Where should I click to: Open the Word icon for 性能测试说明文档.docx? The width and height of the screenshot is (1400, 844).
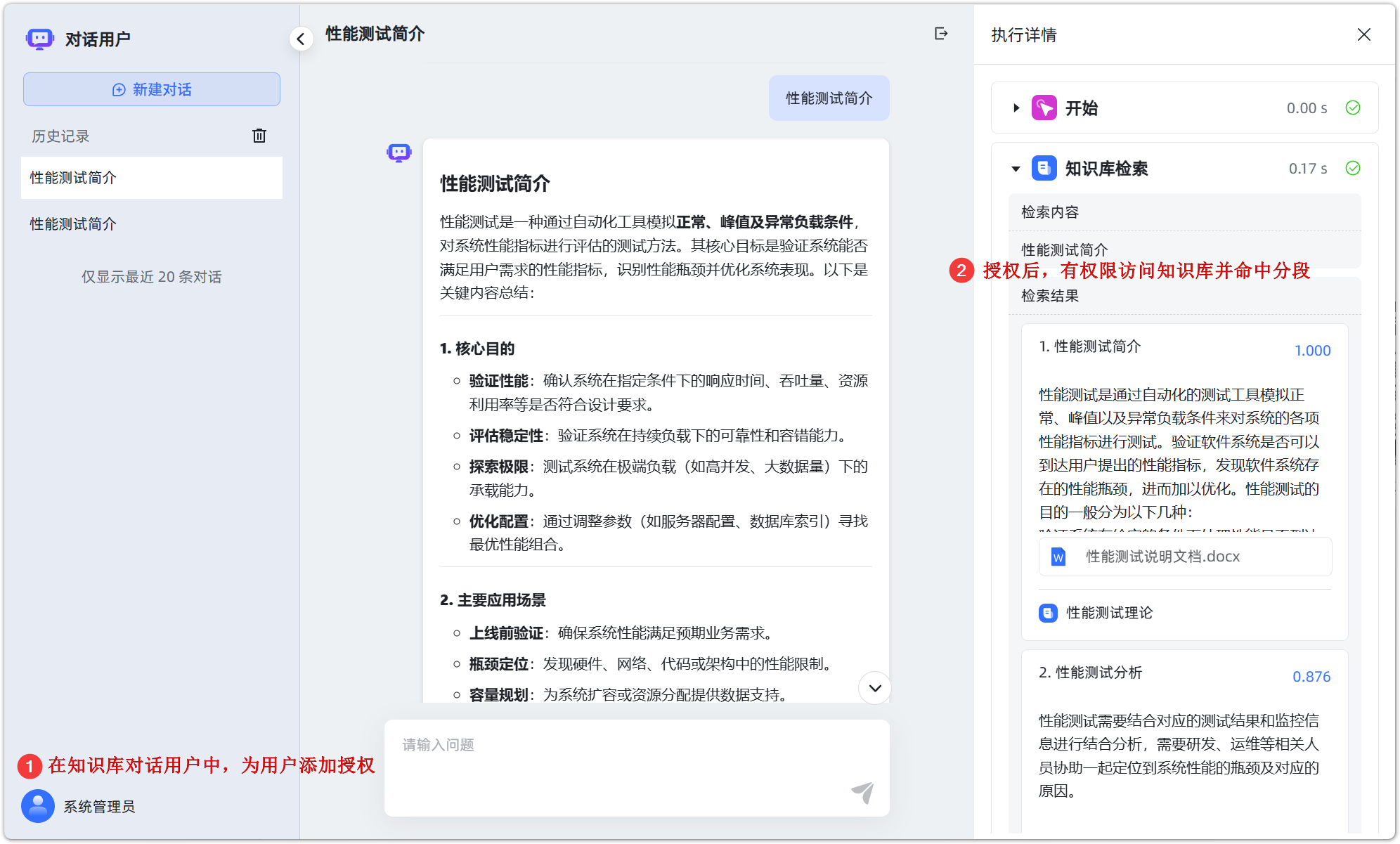point(1057,557)
